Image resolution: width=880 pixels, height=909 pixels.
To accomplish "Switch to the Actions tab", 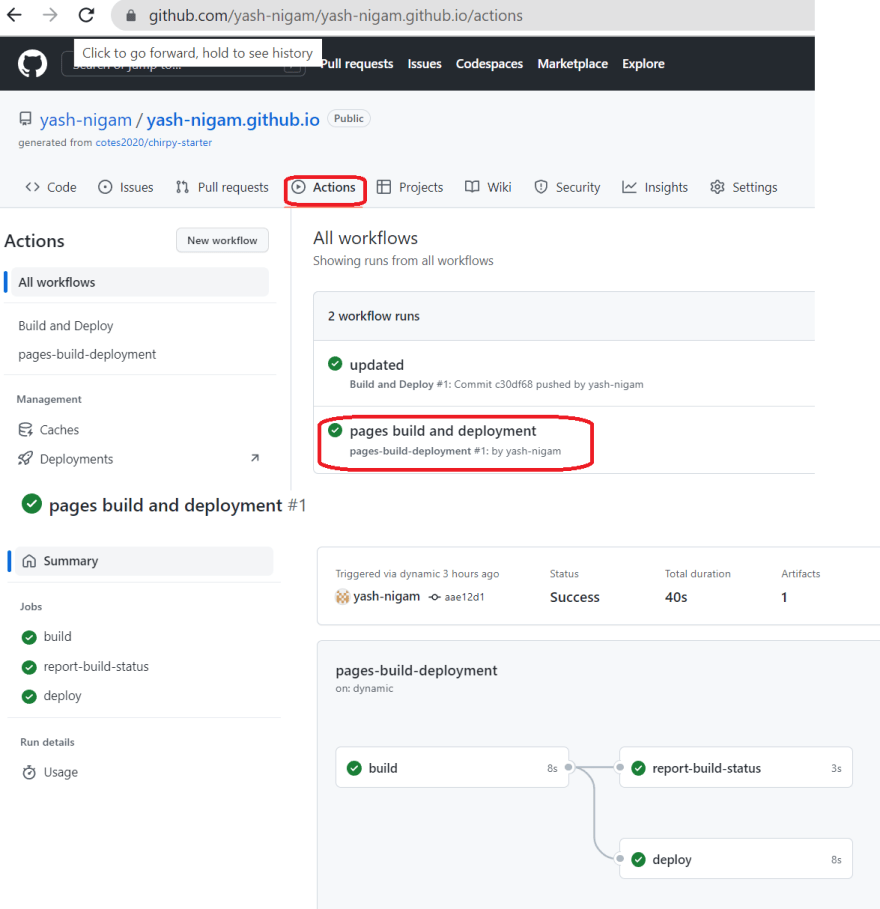I will coord(323,187).
